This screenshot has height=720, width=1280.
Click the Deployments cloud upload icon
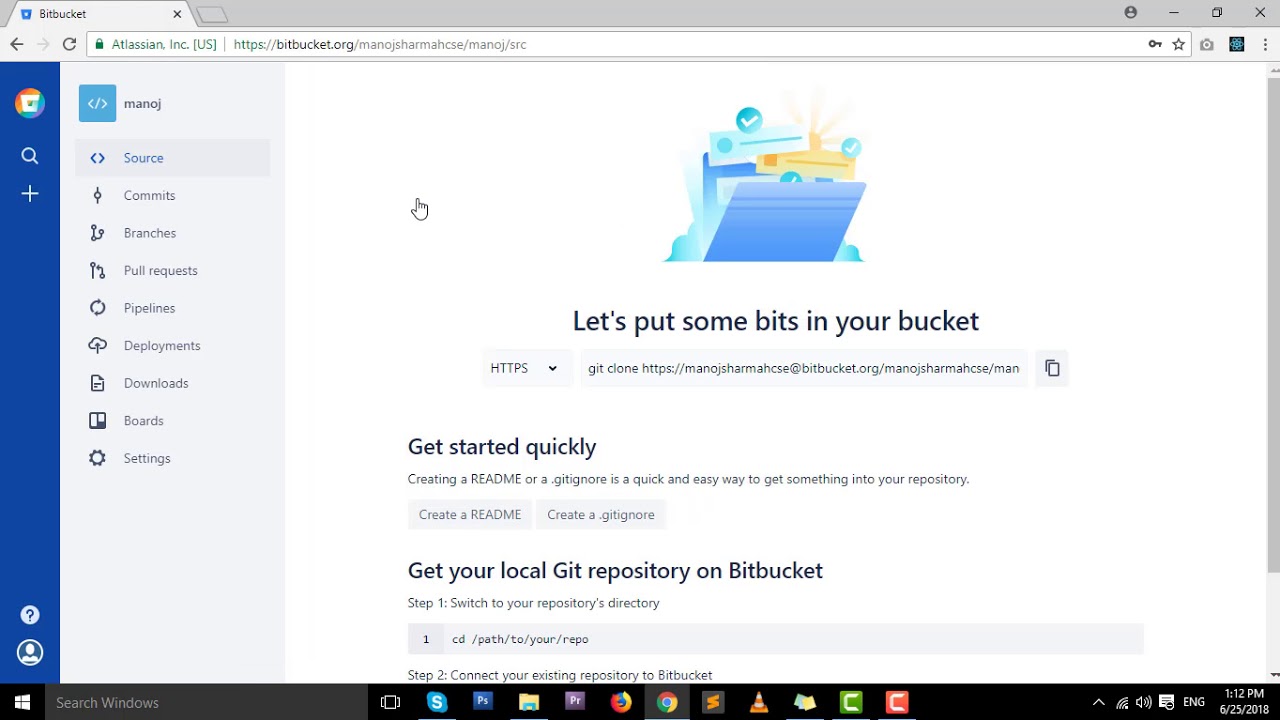(97, 346)
